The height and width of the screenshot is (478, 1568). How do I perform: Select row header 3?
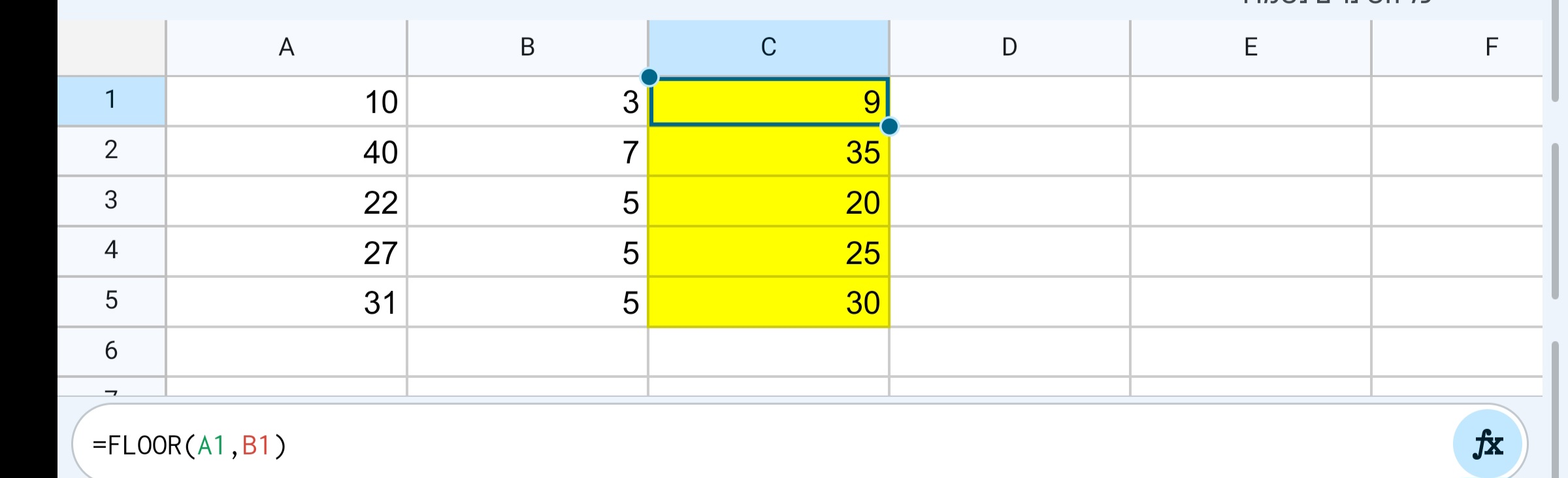(x=111, y=201)
